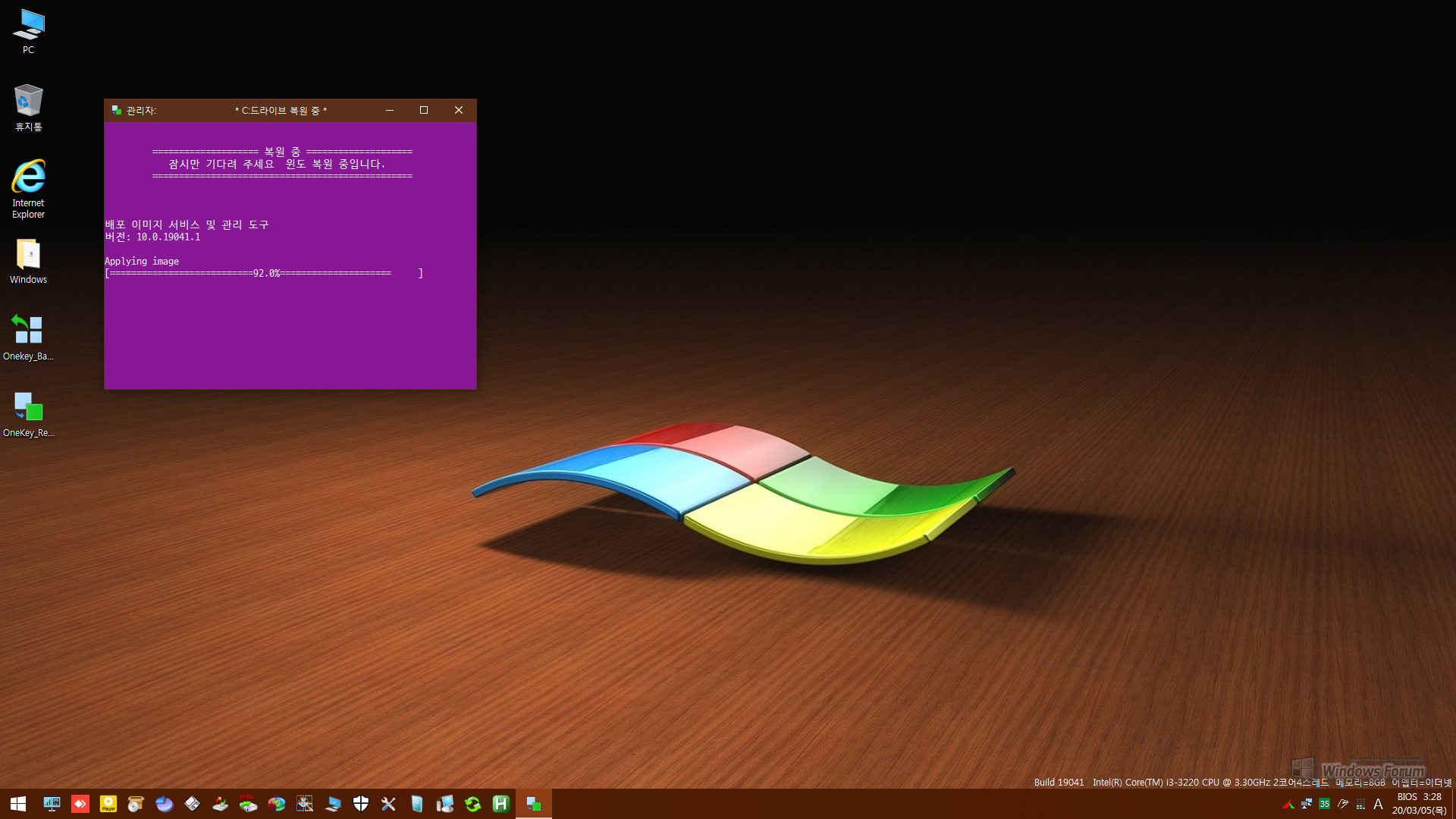1456x819 pixels.
Task: Click the Build 19041 desktop info text
Action: coord(1059,782)
